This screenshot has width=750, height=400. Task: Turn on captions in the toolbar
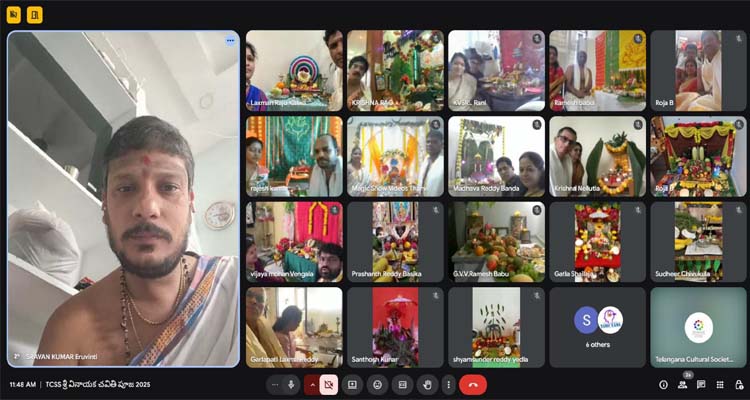402,384
